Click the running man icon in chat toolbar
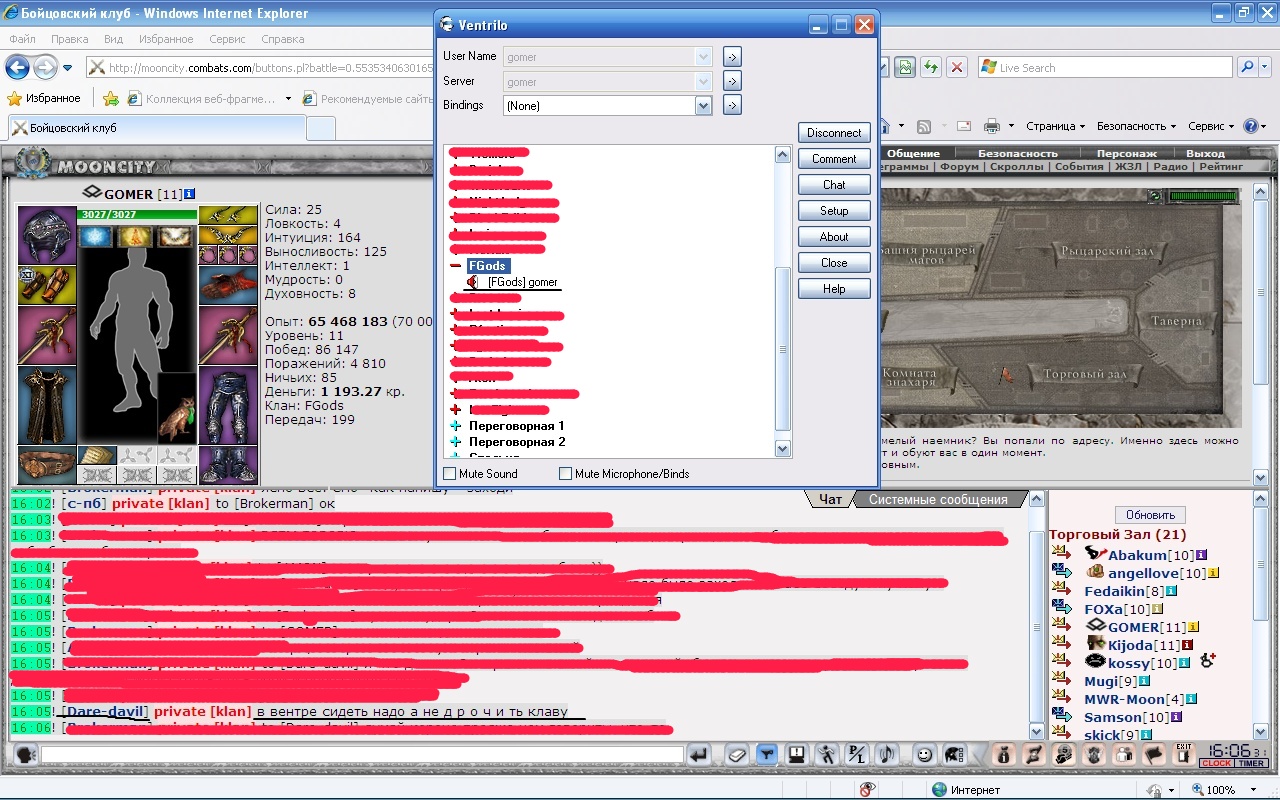The height and width of the screenshot is (800, 1280). click(826, 755)
